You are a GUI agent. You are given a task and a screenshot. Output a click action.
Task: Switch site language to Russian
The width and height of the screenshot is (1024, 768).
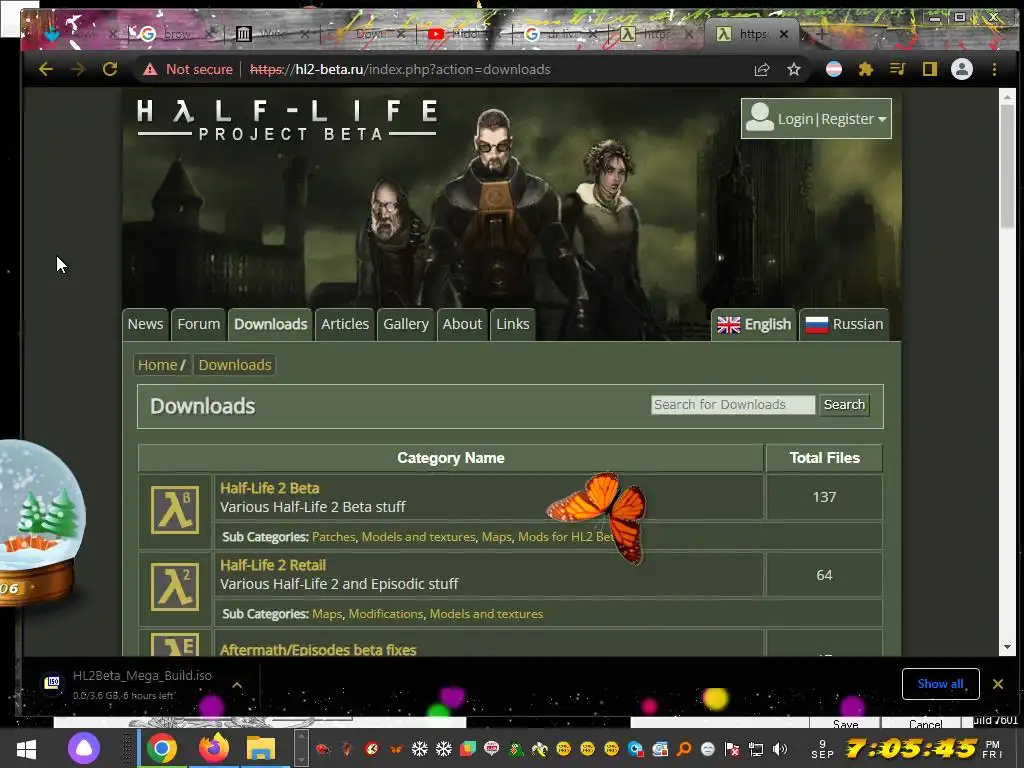point(844,324)
